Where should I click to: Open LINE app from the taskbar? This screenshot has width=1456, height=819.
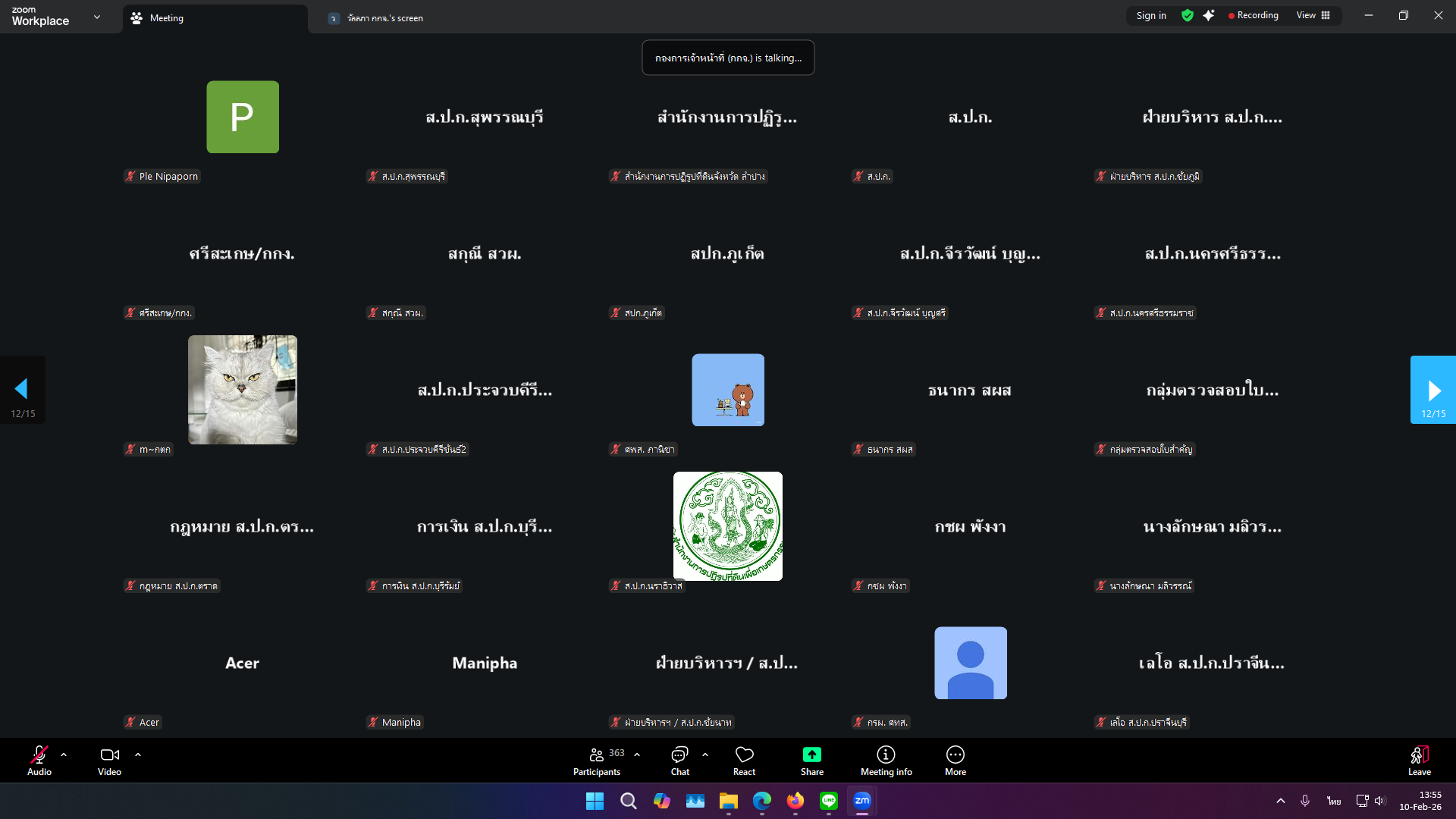click(x=828, y=801)
